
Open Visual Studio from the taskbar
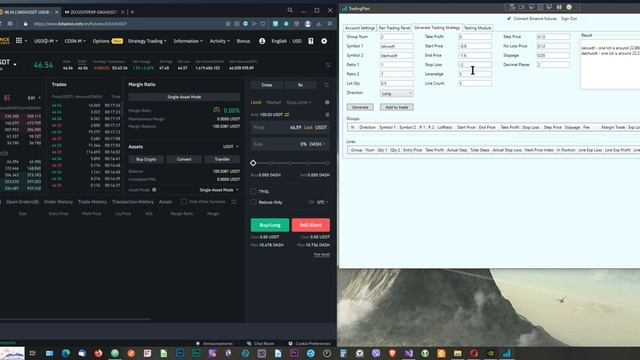pyautogui.click(x=409, y=353)
